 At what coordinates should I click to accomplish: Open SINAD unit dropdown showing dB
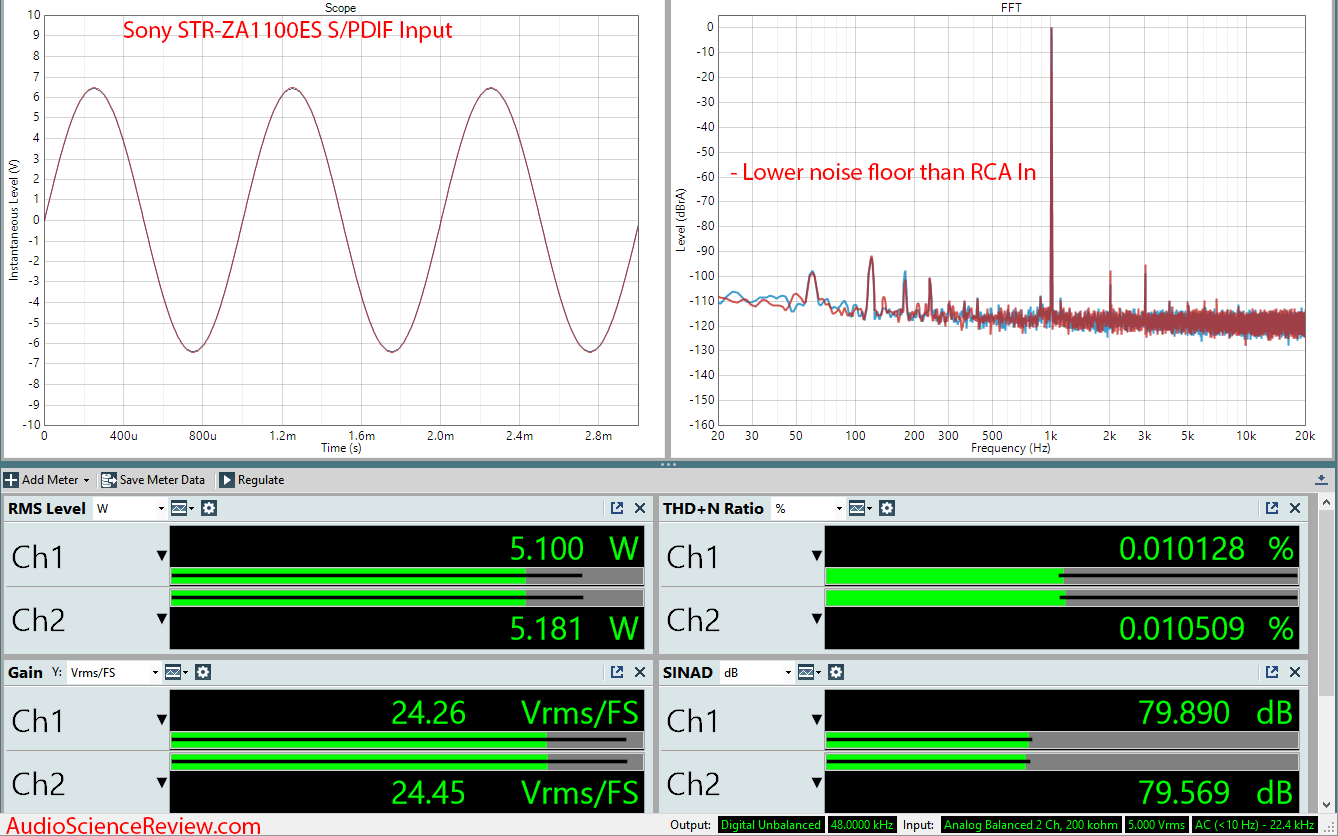tap(757, 672)
